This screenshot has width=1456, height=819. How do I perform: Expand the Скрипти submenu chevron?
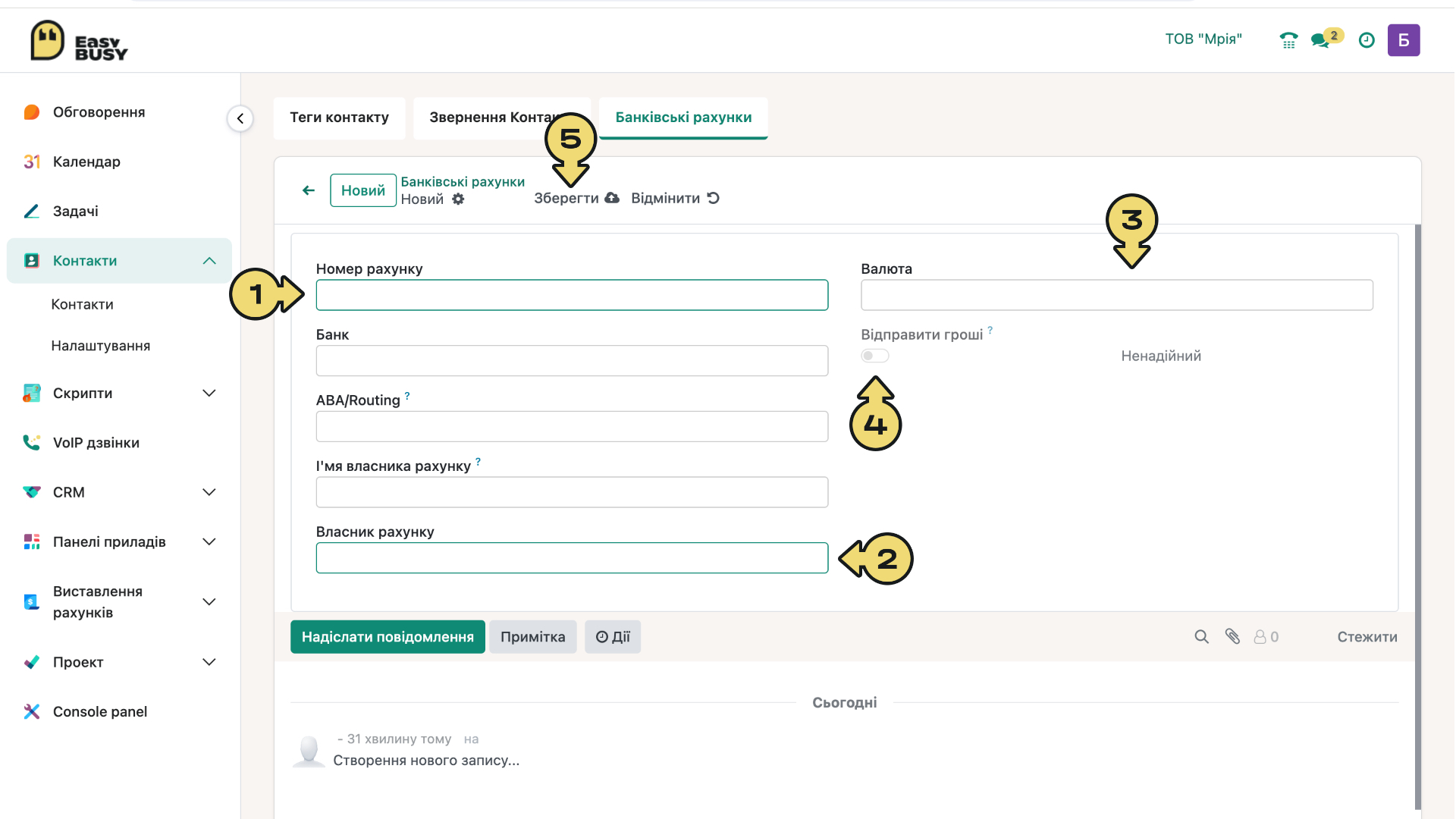[209, 393]
